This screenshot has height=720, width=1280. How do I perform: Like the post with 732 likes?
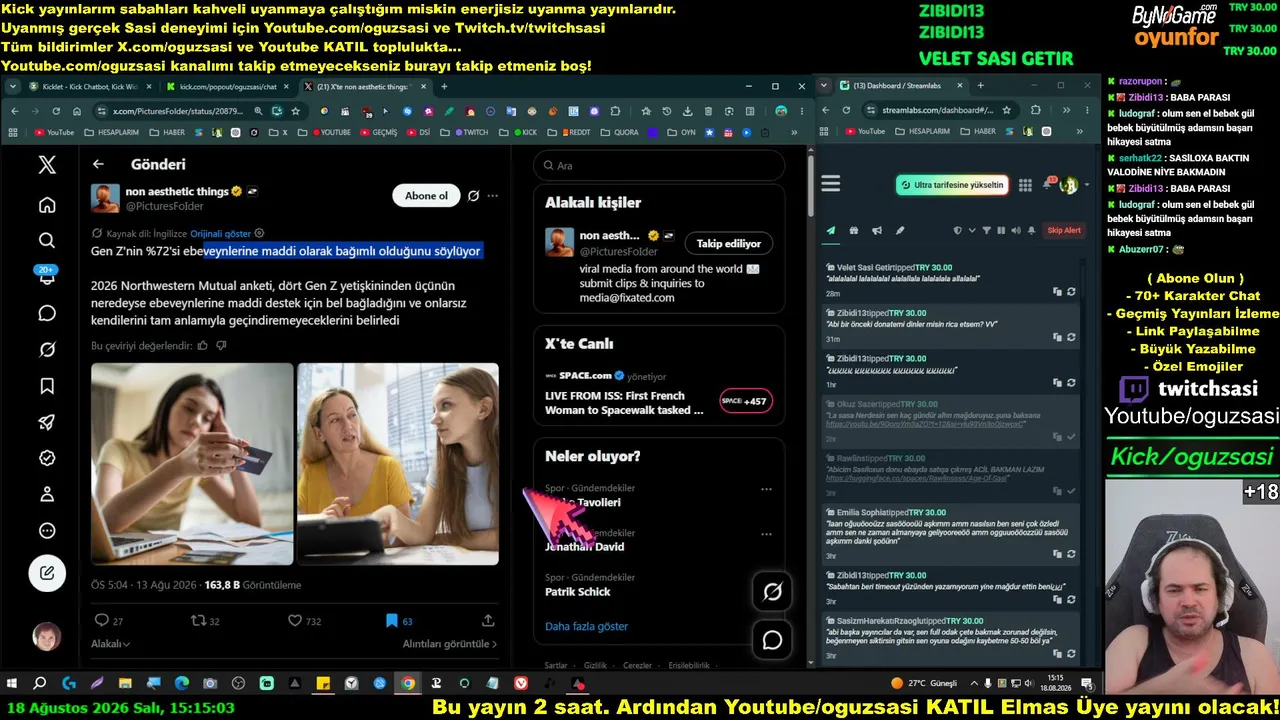point(295,621)
